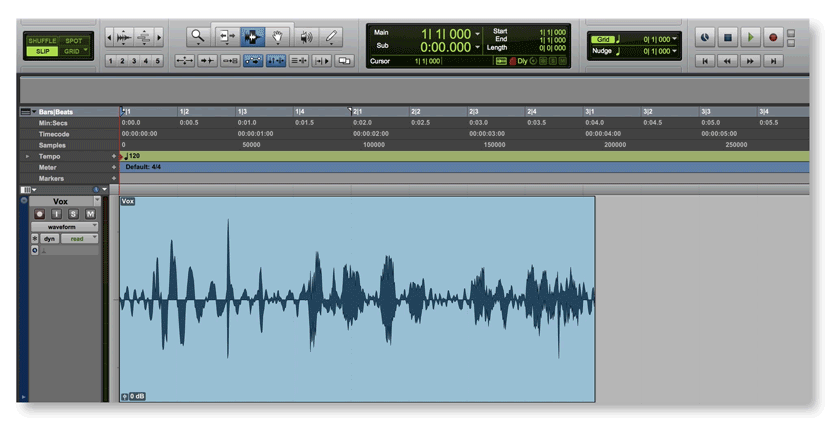The height and width of the screenshot is (431, 840).
Task: Solo the Vox track
Action: [x=73, y=214]
